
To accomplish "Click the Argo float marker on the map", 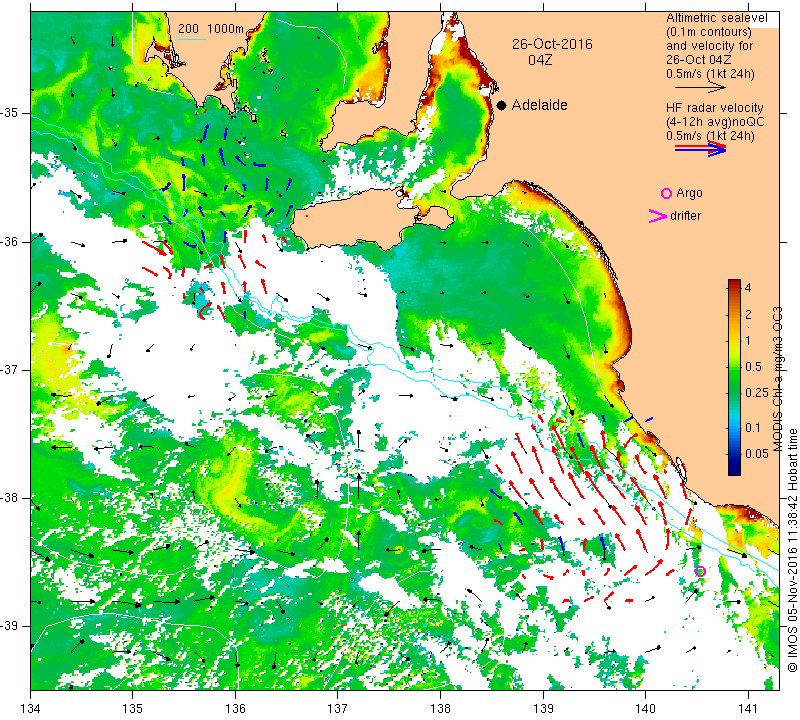I will pos(700,571).
